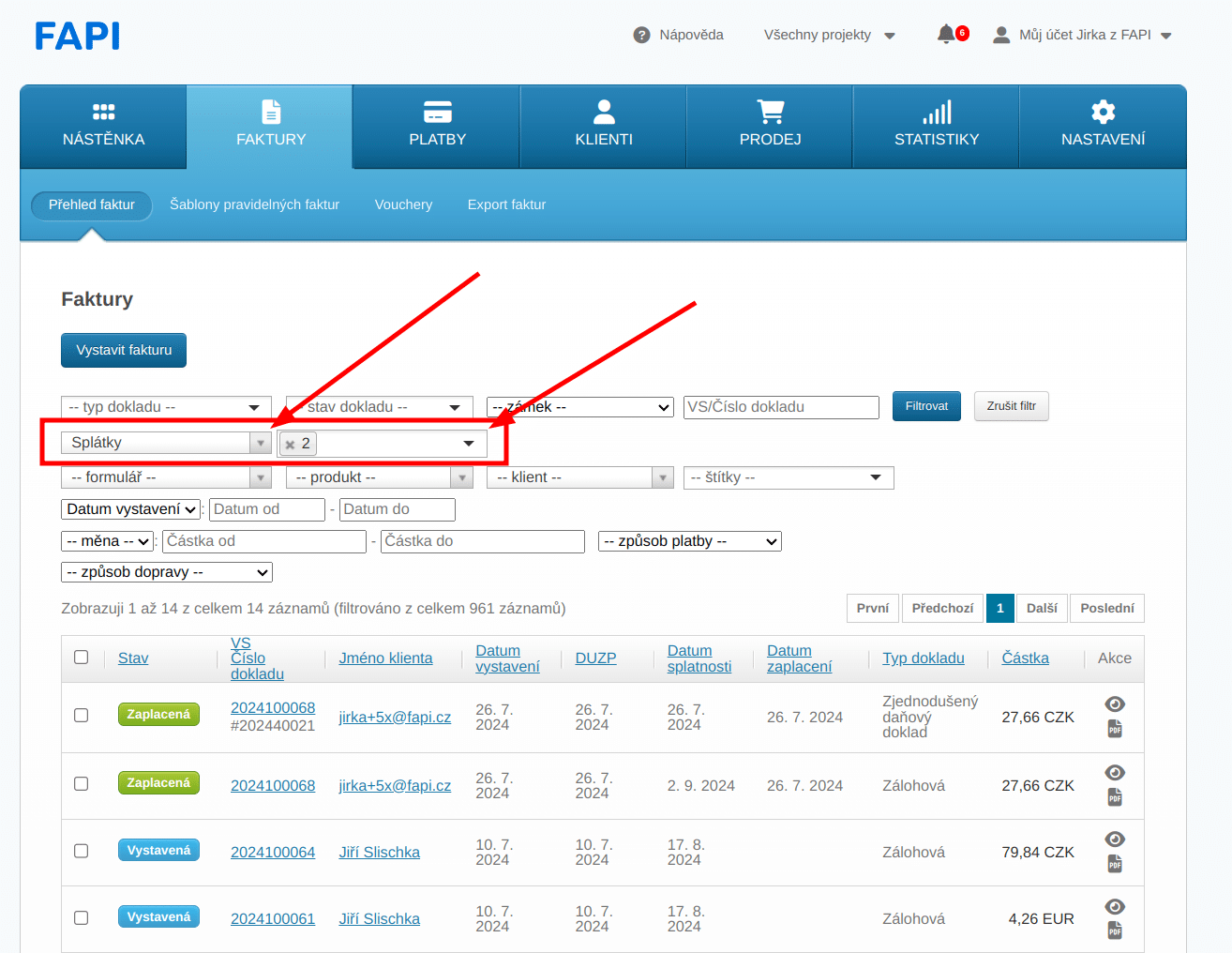The image size is (1232, 953).
Task: Check the Zálohová 2024100068 row checkbox
Action: pyautogui.click(x=82, y=784)
